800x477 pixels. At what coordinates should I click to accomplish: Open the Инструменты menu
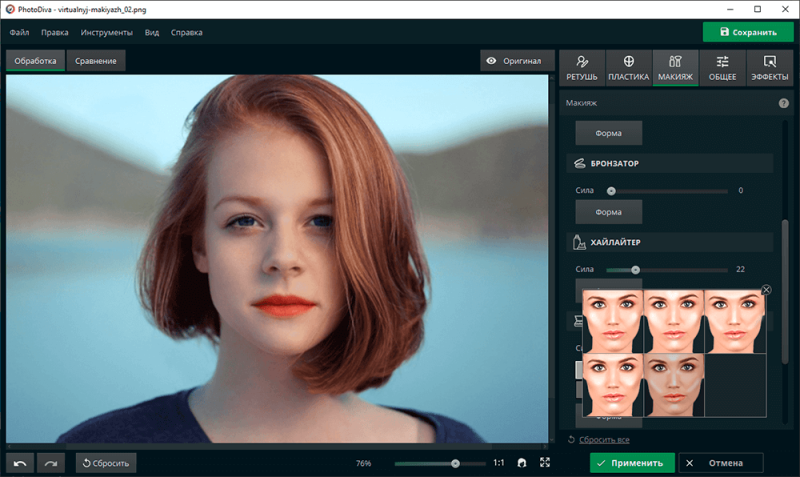click(106, 32)
